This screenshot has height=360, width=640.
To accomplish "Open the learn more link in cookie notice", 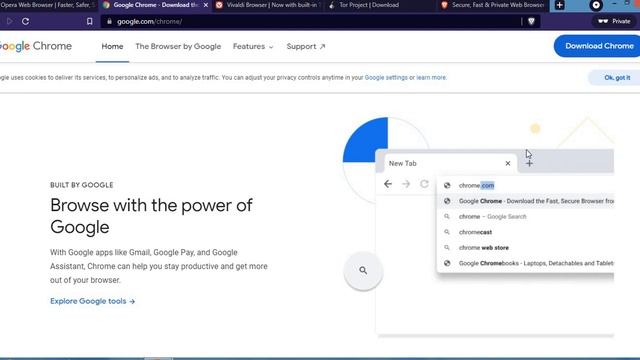I will pyautogui.click(x=431, y=78).
